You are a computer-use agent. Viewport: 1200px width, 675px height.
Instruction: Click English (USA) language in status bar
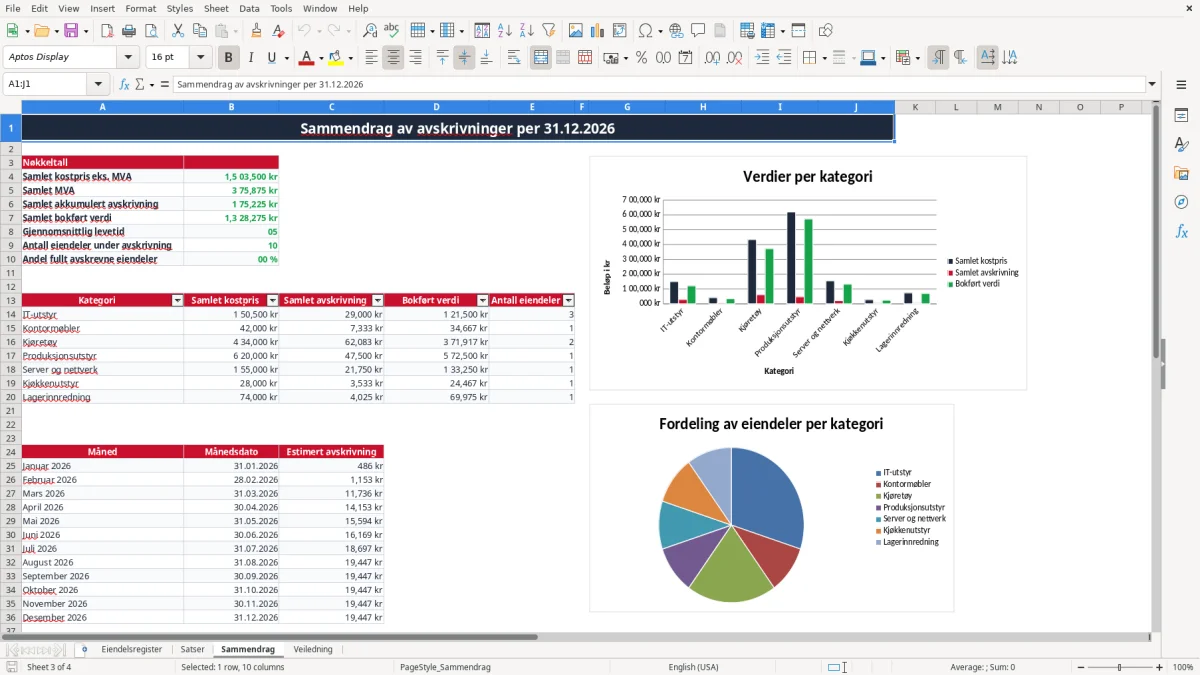pos(693,667)
